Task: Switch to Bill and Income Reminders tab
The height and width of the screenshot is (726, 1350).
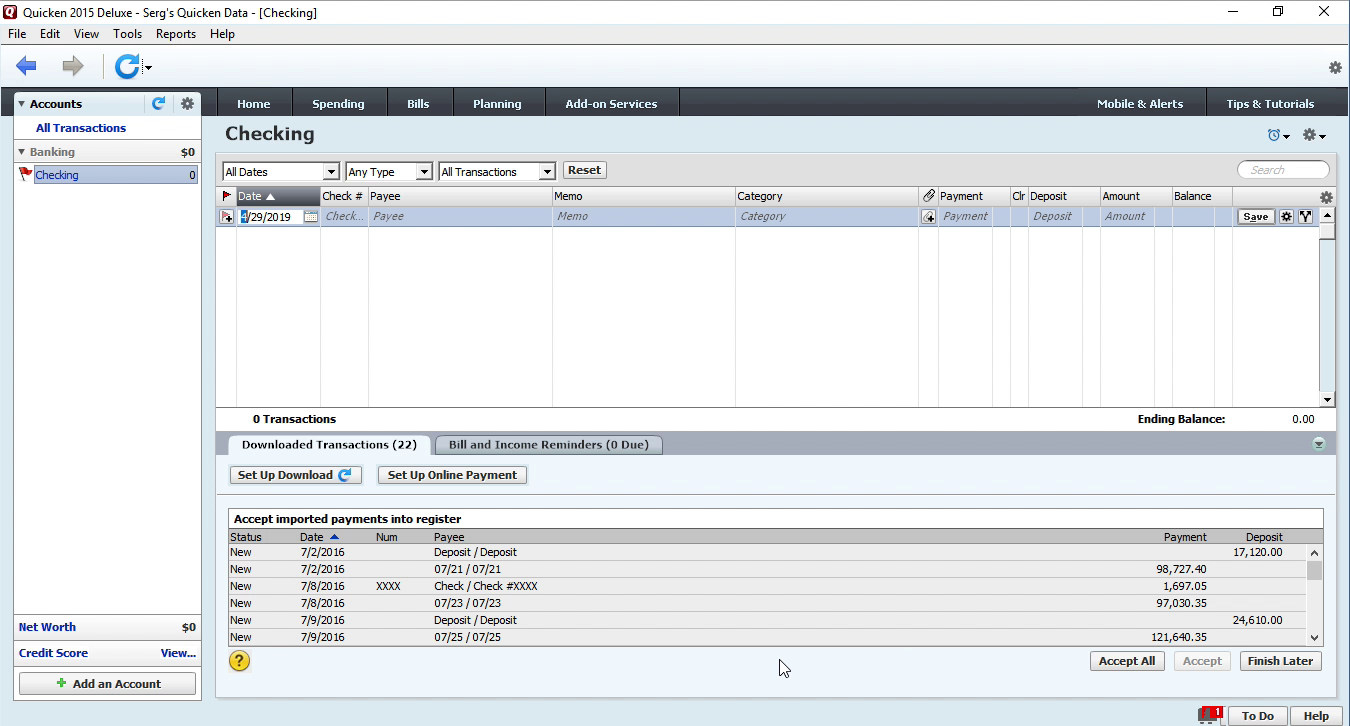Action: [549, 445]
